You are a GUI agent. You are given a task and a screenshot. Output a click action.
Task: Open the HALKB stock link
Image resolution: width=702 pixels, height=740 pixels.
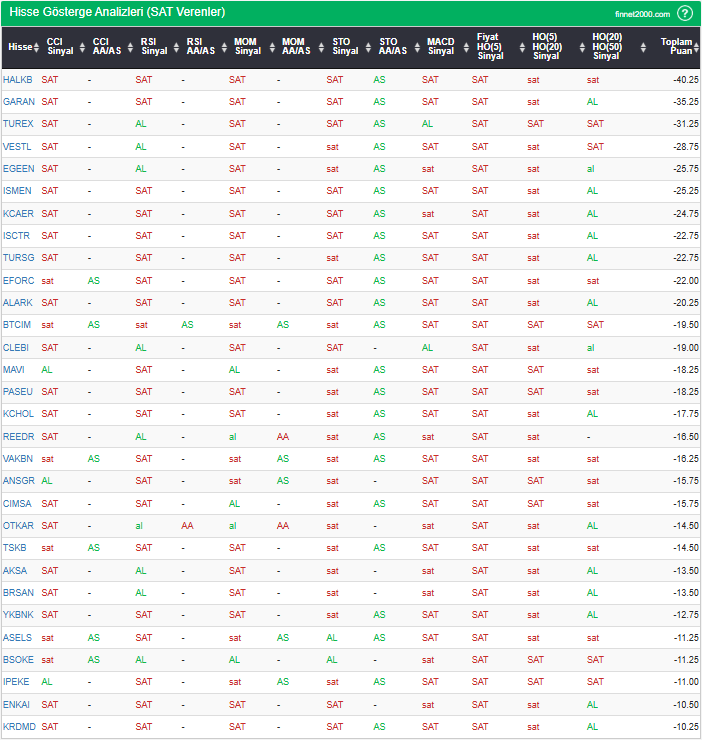17,80
